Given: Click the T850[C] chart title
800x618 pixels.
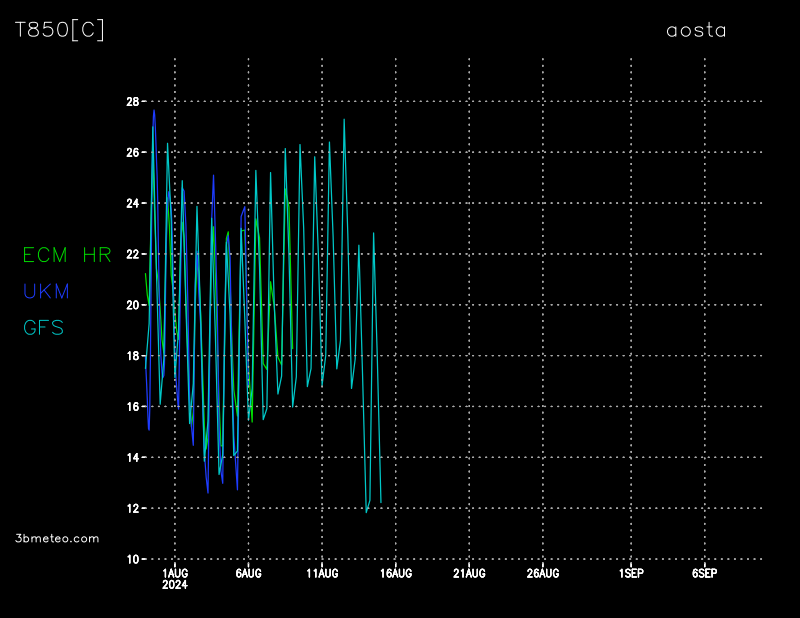Looking at the screenshot, I should [x=60, y=30].
